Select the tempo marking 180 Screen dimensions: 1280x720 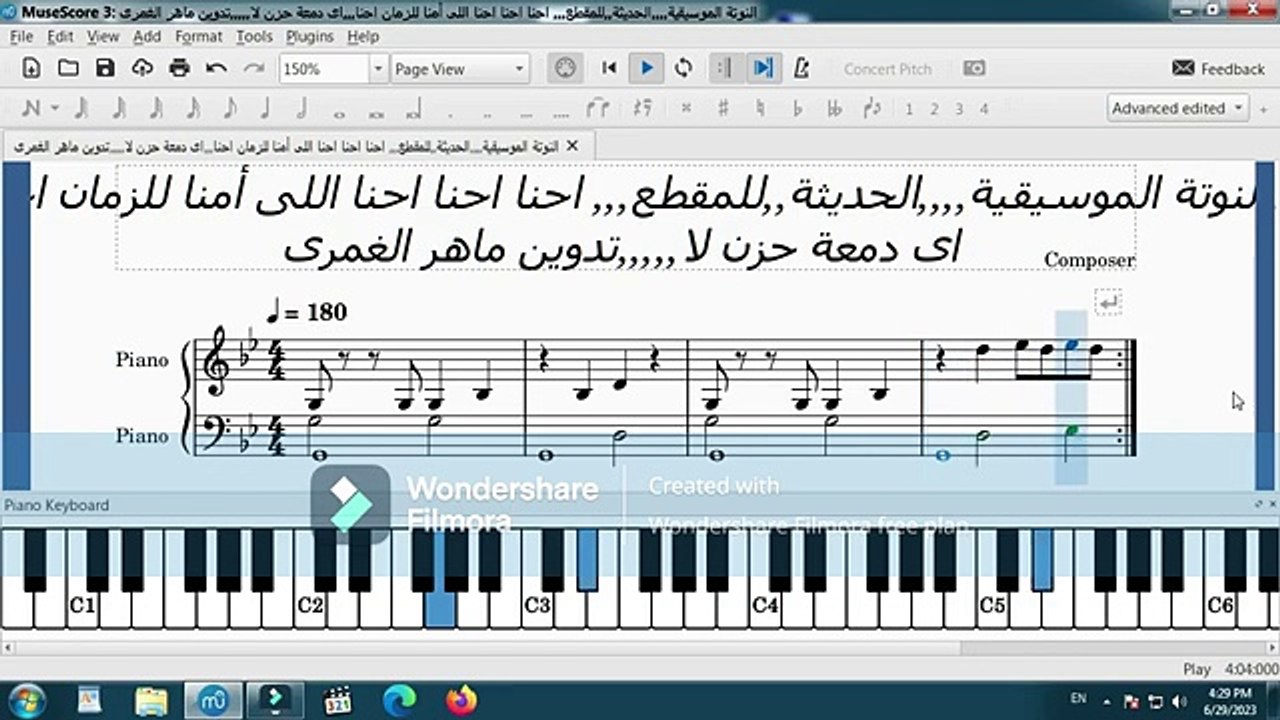click(307, 312)
